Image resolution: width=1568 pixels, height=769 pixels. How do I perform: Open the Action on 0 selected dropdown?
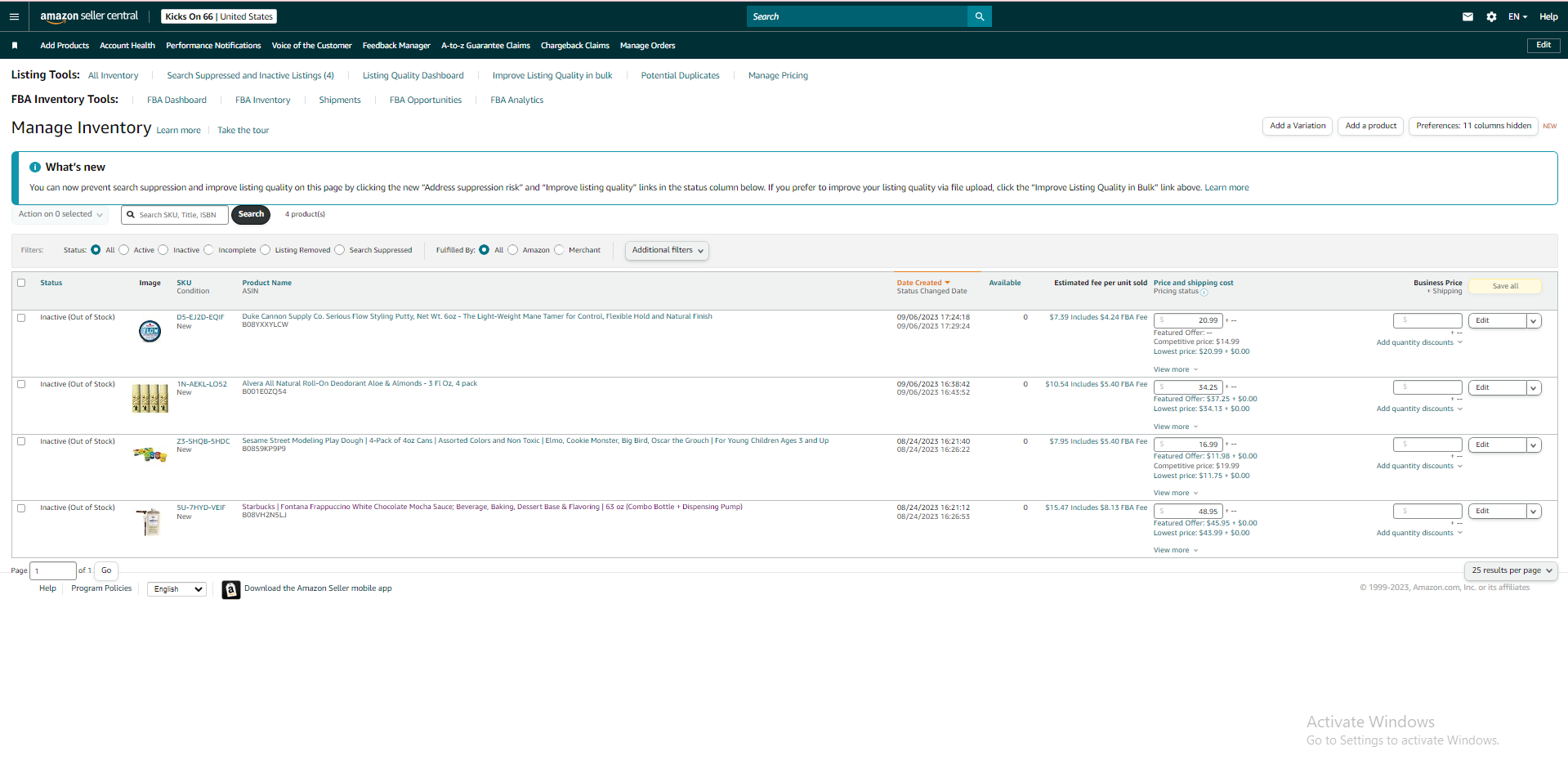60,214
